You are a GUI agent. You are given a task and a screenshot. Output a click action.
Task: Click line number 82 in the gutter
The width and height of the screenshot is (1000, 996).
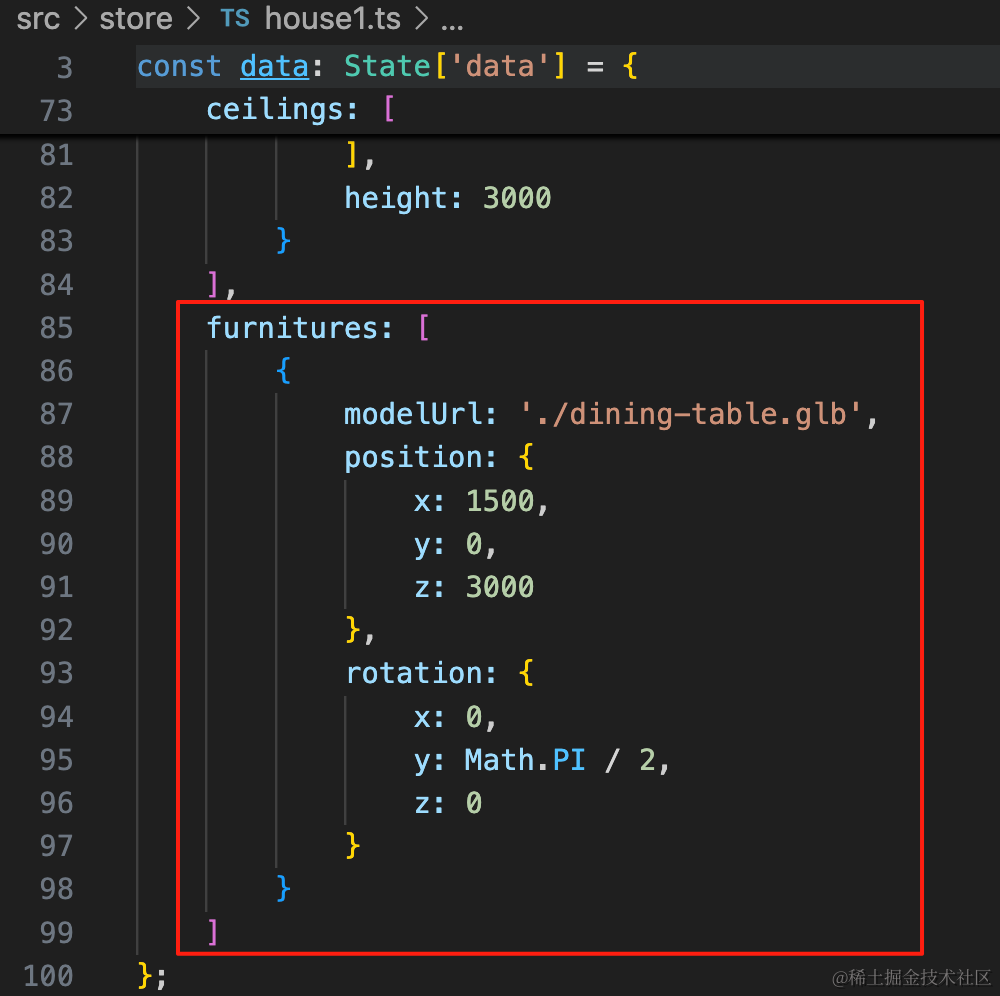tap(56, 198)
